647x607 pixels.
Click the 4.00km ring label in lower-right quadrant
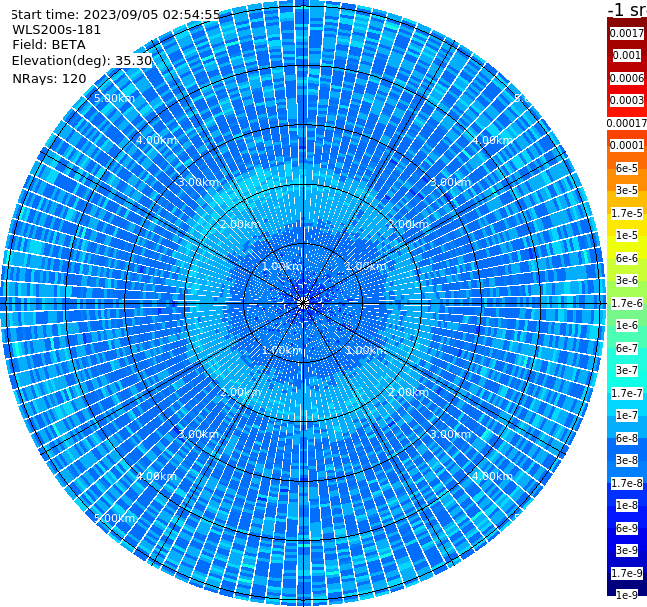(493, 476)
